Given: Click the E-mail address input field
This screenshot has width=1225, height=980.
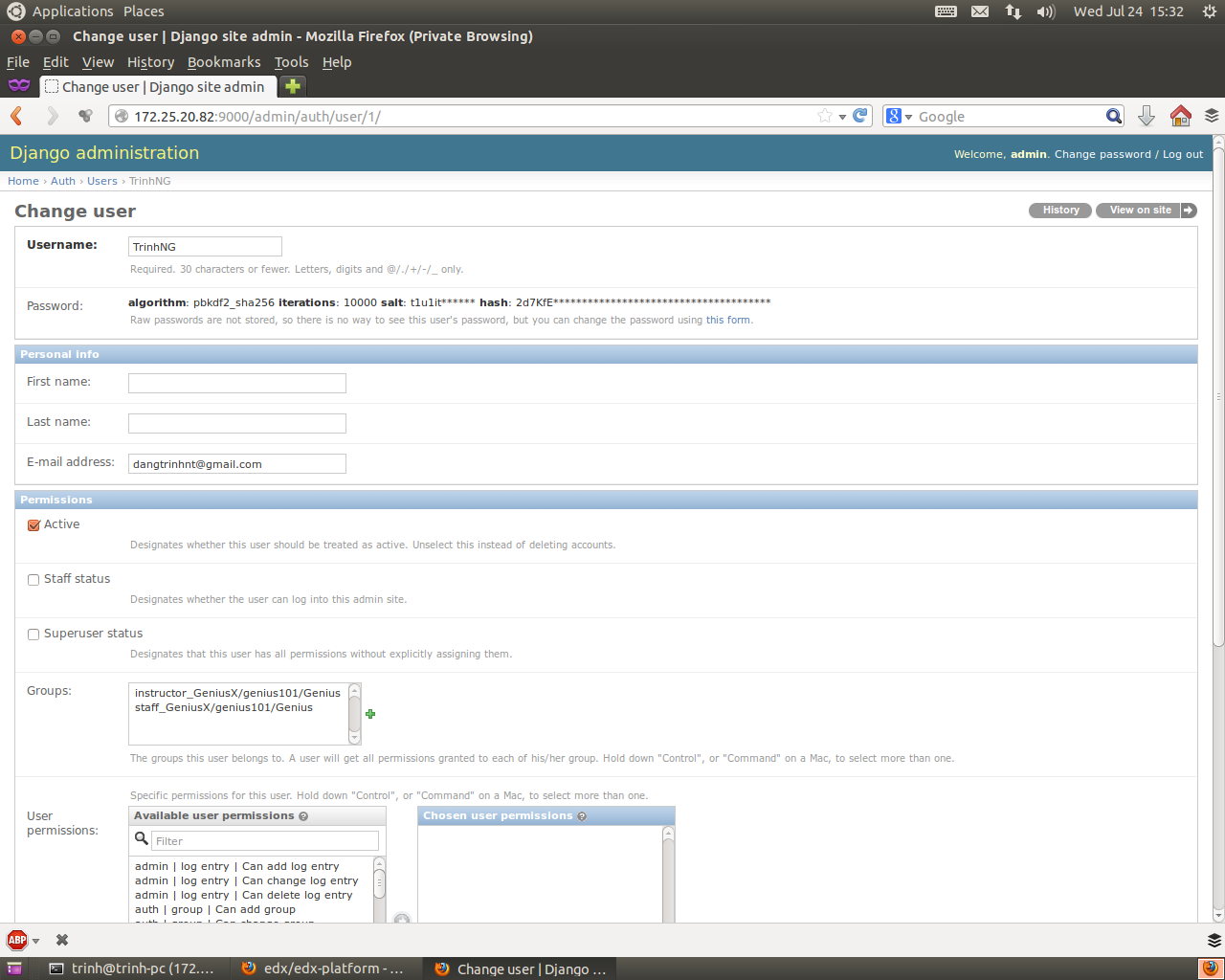Looking at the screenshot, I should click(x=237, y=464).
